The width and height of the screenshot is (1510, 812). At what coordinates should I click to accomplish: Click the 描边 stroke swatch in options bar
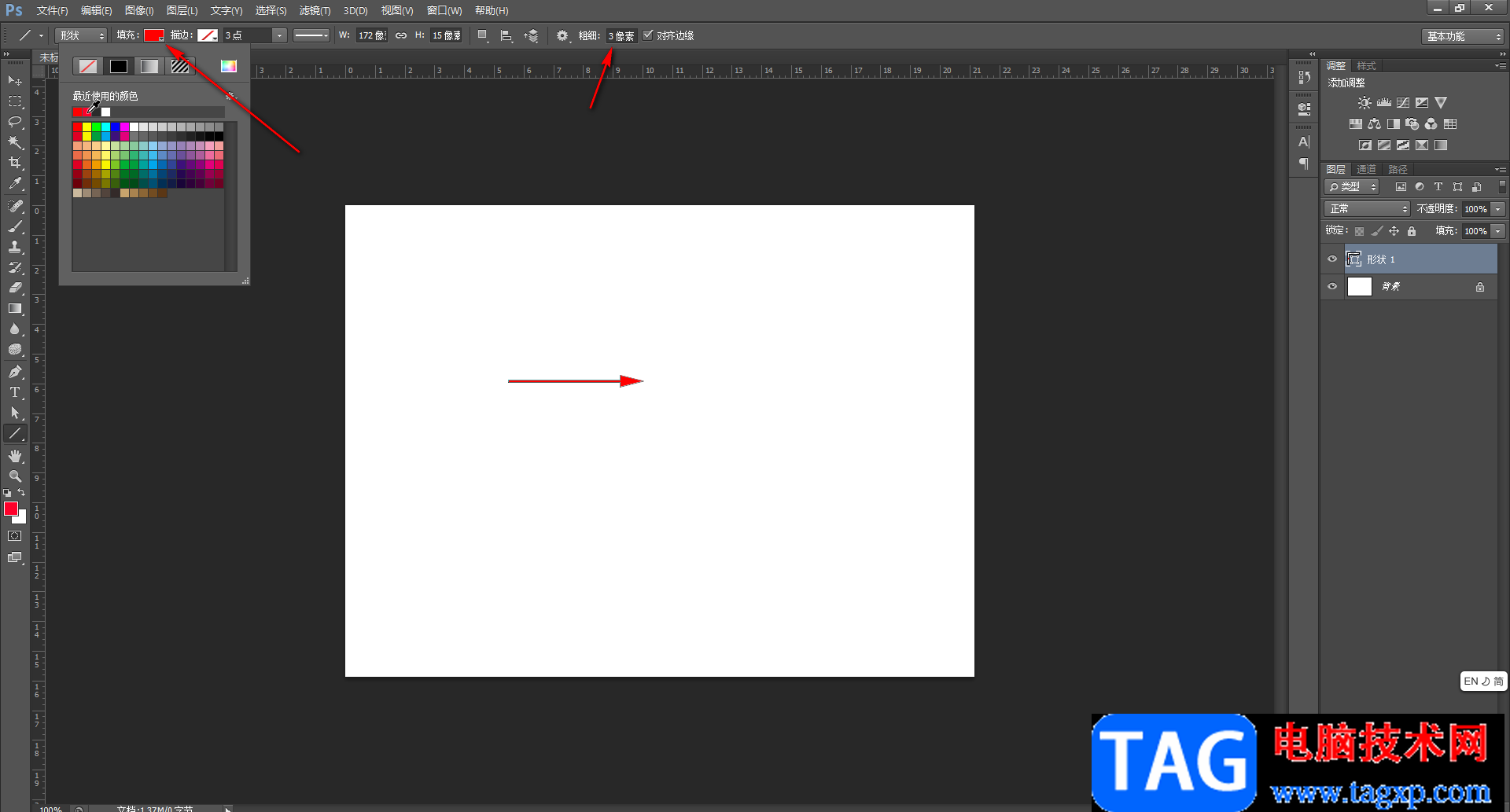(x=208, y=35)
